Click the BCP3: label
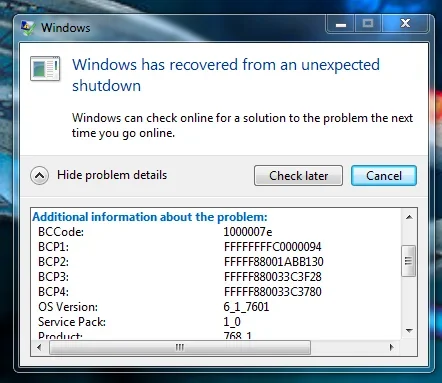This screenshot has height=383, width=442. (x=53, y=277)
